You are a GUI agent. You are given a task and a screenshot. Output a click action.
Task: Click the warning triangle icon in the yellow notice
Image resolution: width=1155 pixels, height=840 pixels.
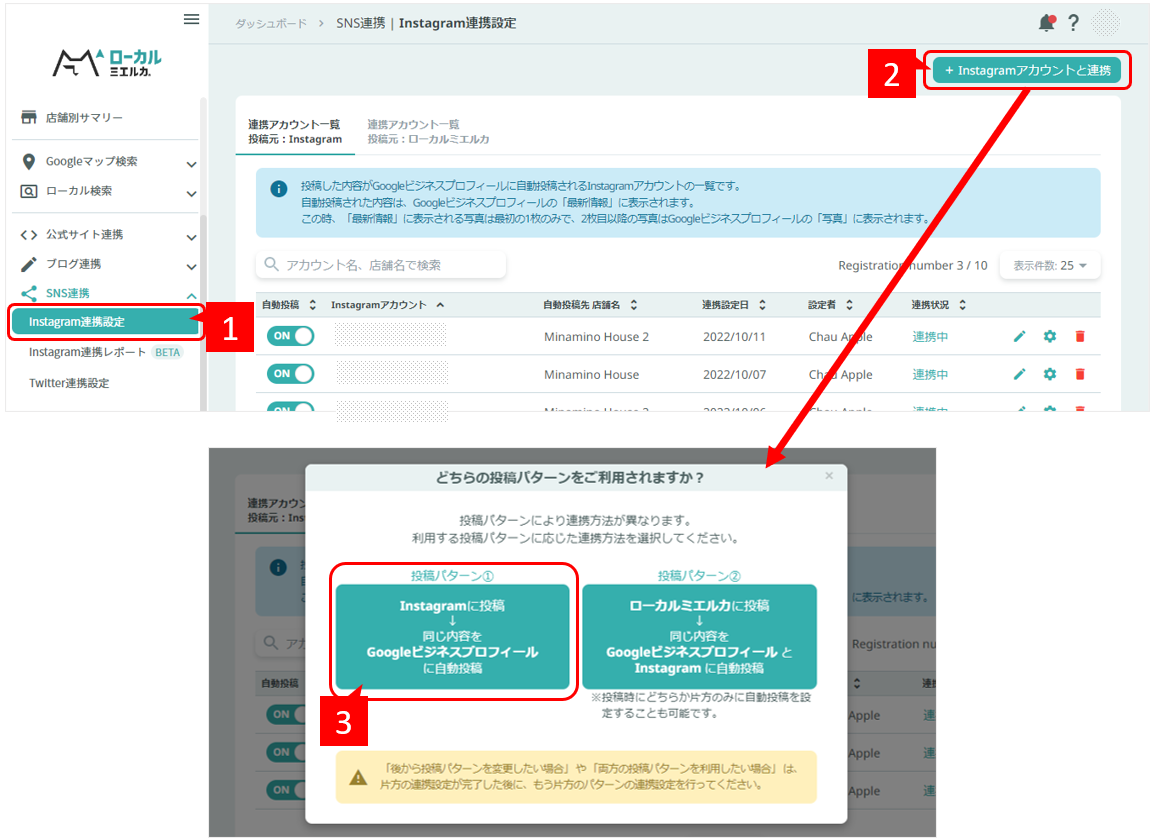click(358, 777)
